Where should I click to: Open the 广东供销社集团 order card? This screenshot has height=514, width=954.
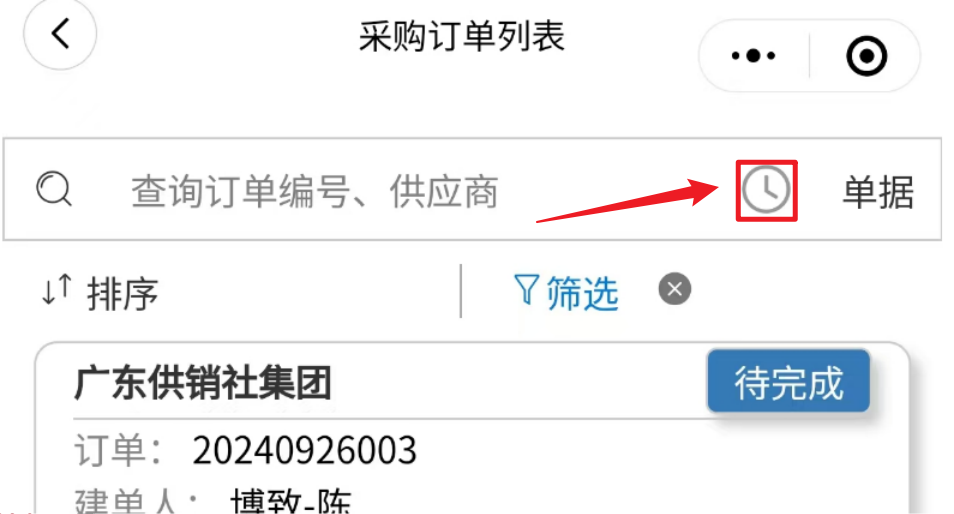point(472,428)
